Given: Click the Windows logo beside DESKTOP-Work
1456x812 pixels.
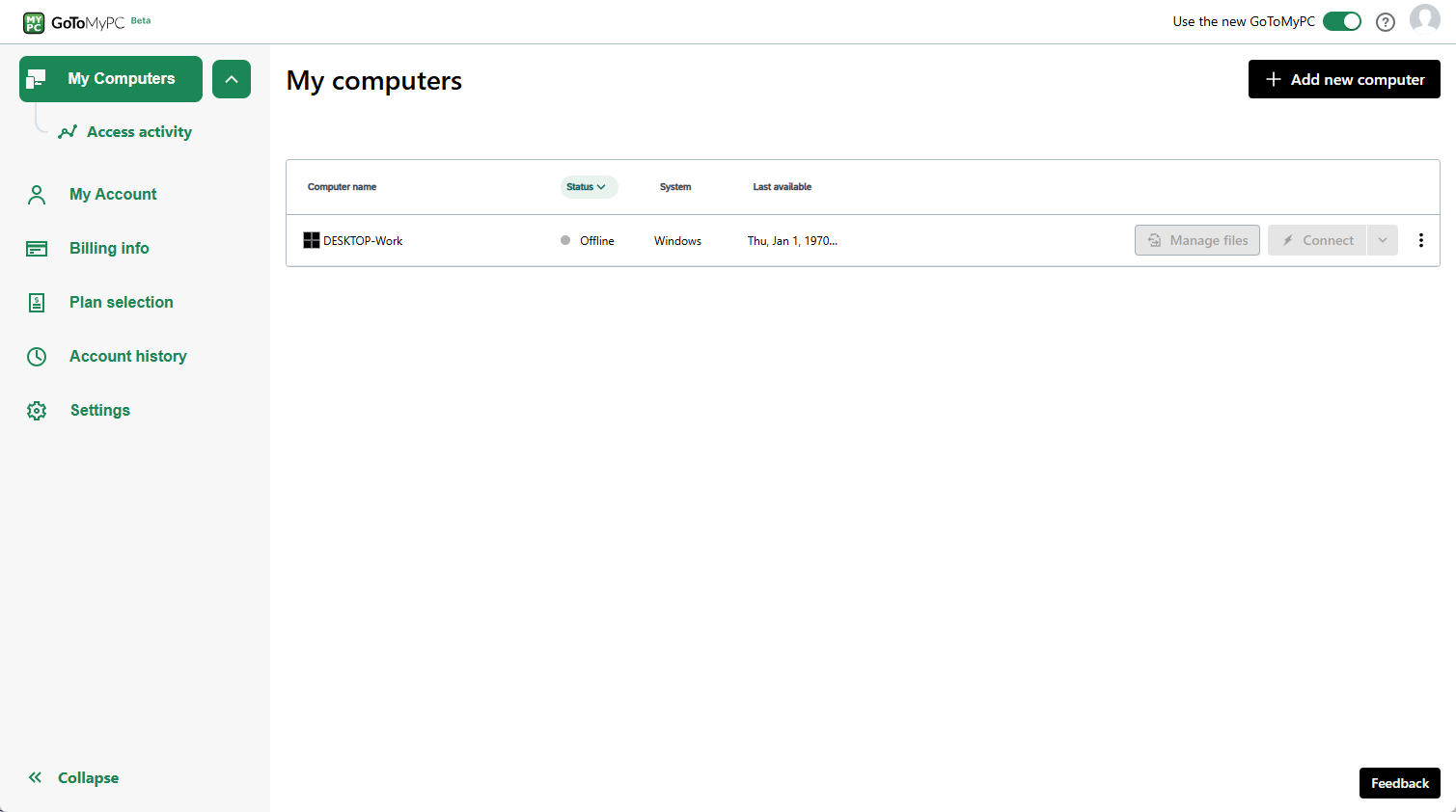Looking at the screenshot, I should coord(312,241).
